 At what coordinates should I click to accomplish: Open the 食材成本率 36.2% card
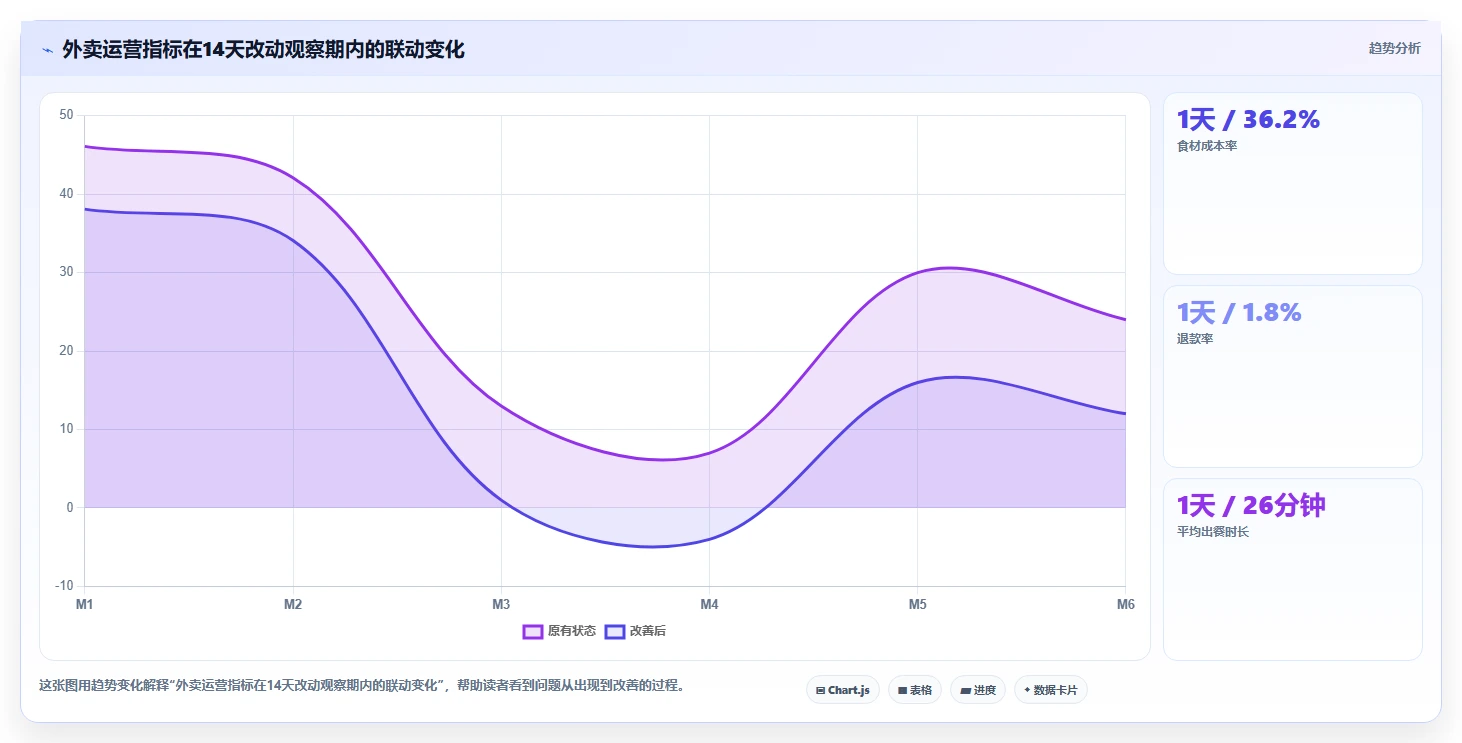pyautogui.click(x=1293, y=183)
